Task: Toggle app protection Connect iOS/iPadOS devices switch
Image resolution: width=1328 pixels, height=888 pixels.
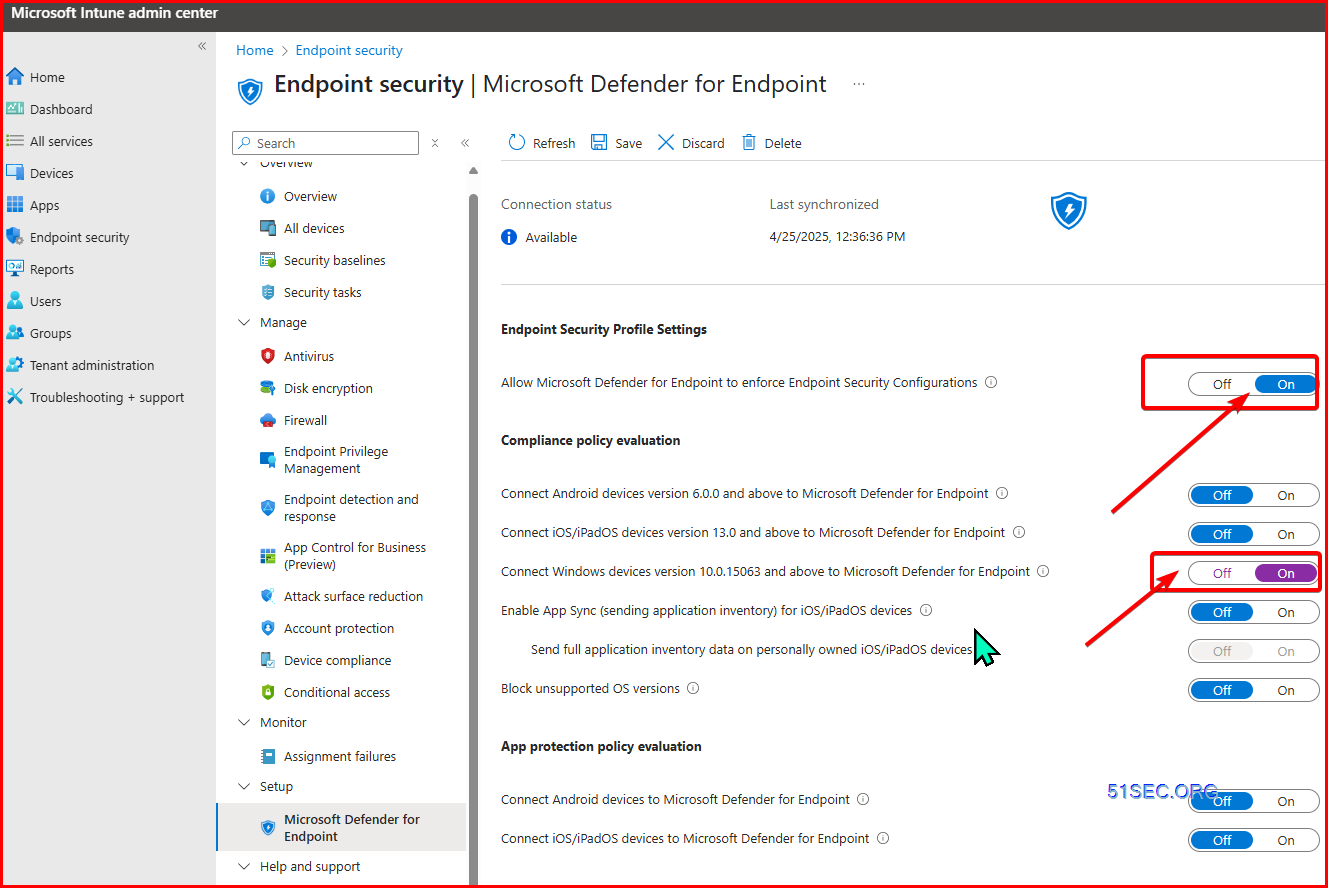Action: click(1254, 840)
